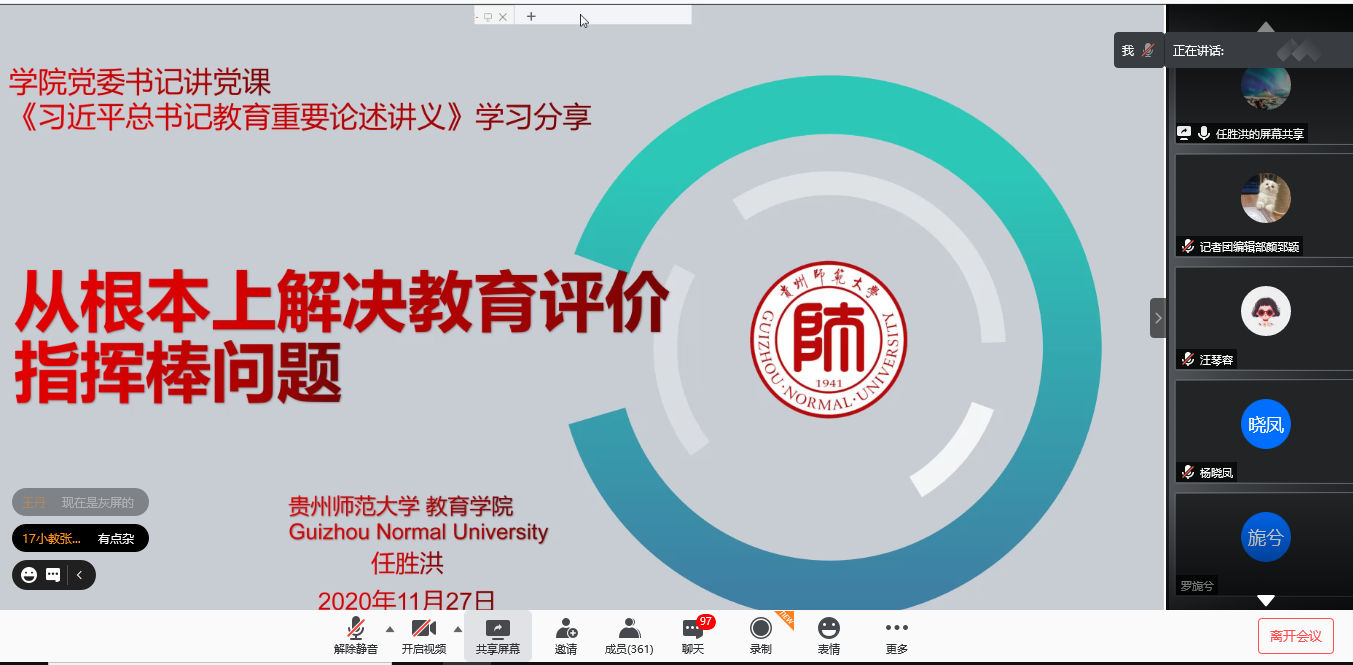Screen dimensions: 1353x665
Task: Collapse floating chat messages with left chevron
Action: click(x=79, y=575)
